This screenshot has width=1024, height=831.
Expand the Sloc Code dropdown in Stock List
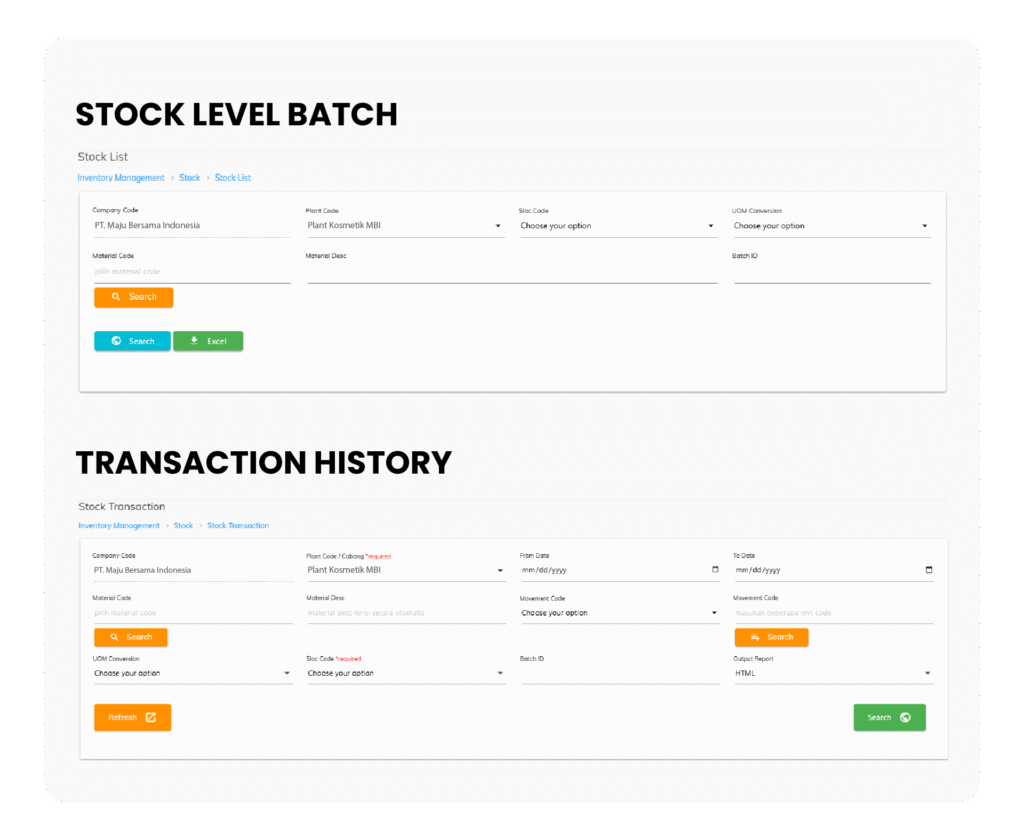point(617,226)
